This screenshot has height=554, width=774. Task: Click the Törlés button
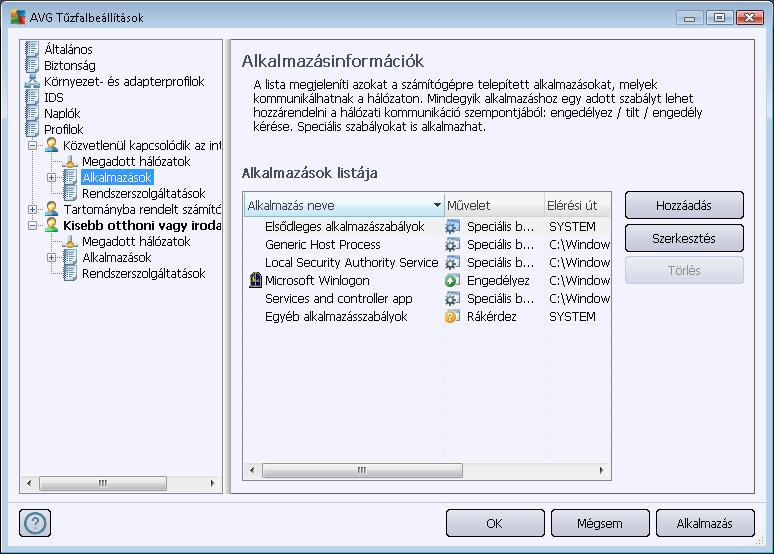tap(684, 271)
